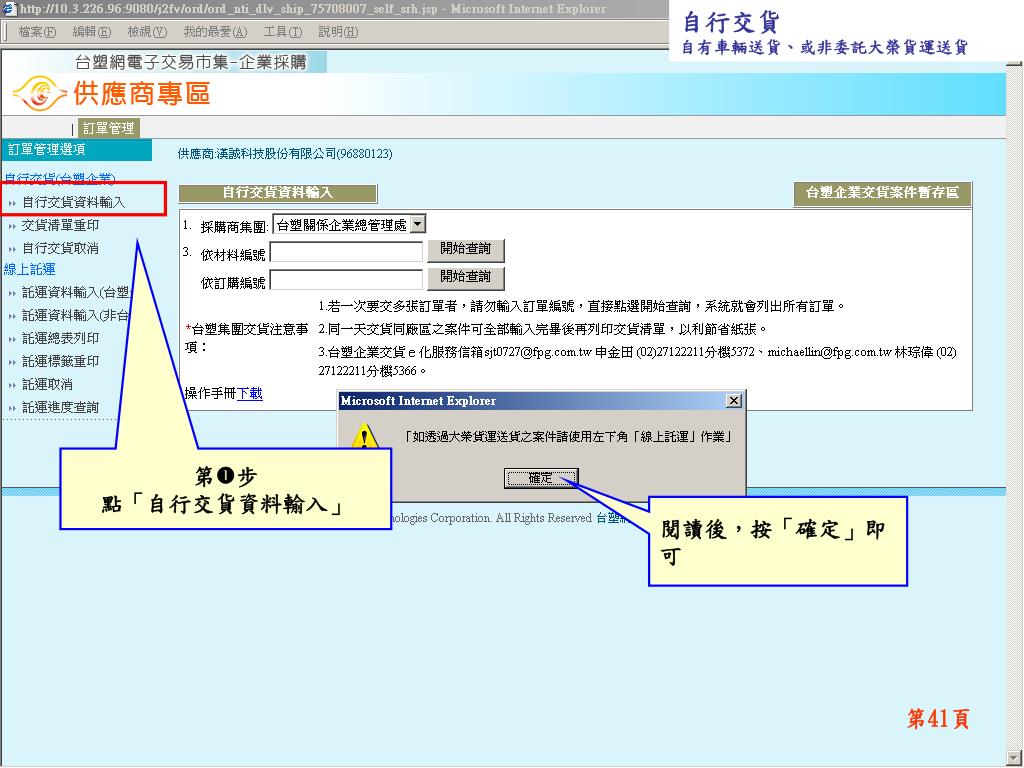Click the 自行交貨資料輸入 header button
The height and width of the screenshot is (768, 1024).
pyautogui.click(x=278, y=193)
